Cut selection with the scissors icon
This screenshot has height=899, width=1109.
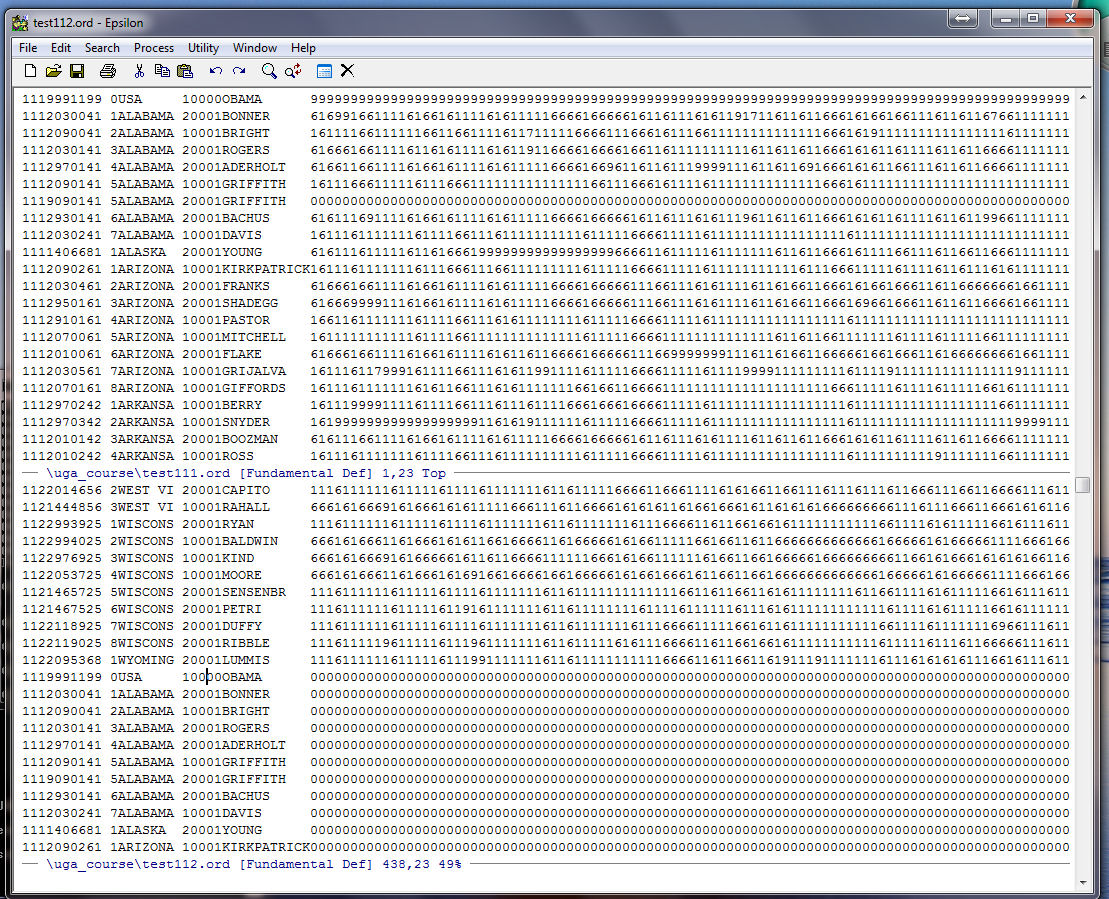tap(139, 71)
